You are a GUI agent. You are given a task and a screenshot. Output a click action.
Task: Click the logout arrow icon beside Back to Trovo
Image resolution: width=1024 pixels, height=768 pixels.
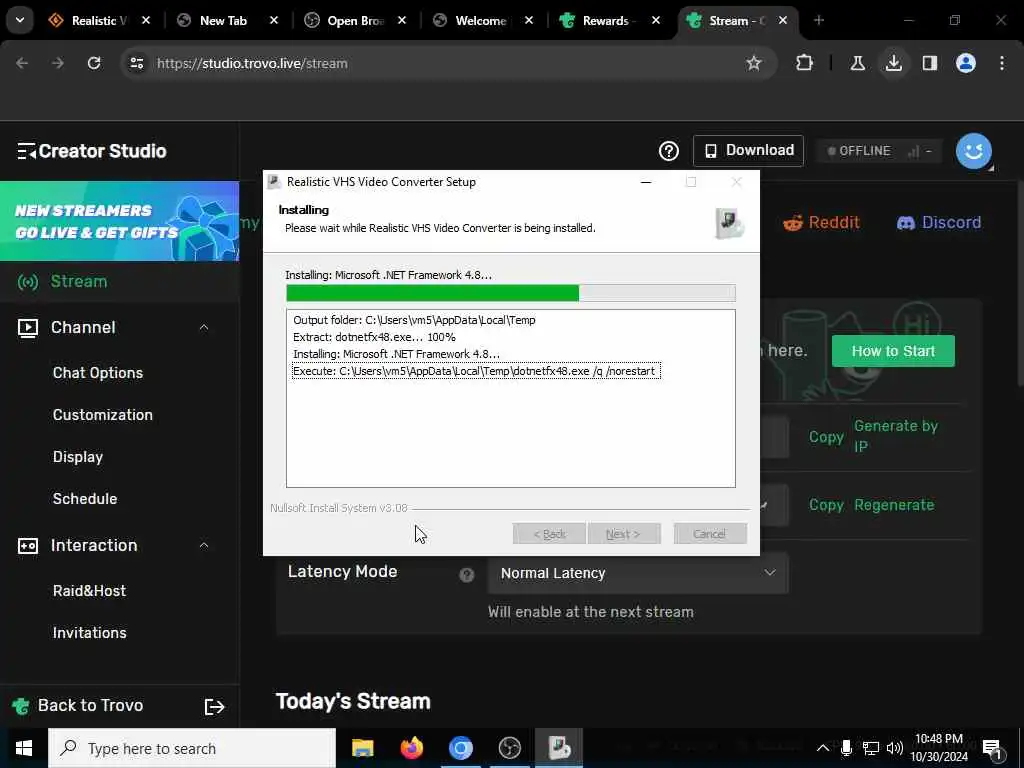click(x=214, y=707)
